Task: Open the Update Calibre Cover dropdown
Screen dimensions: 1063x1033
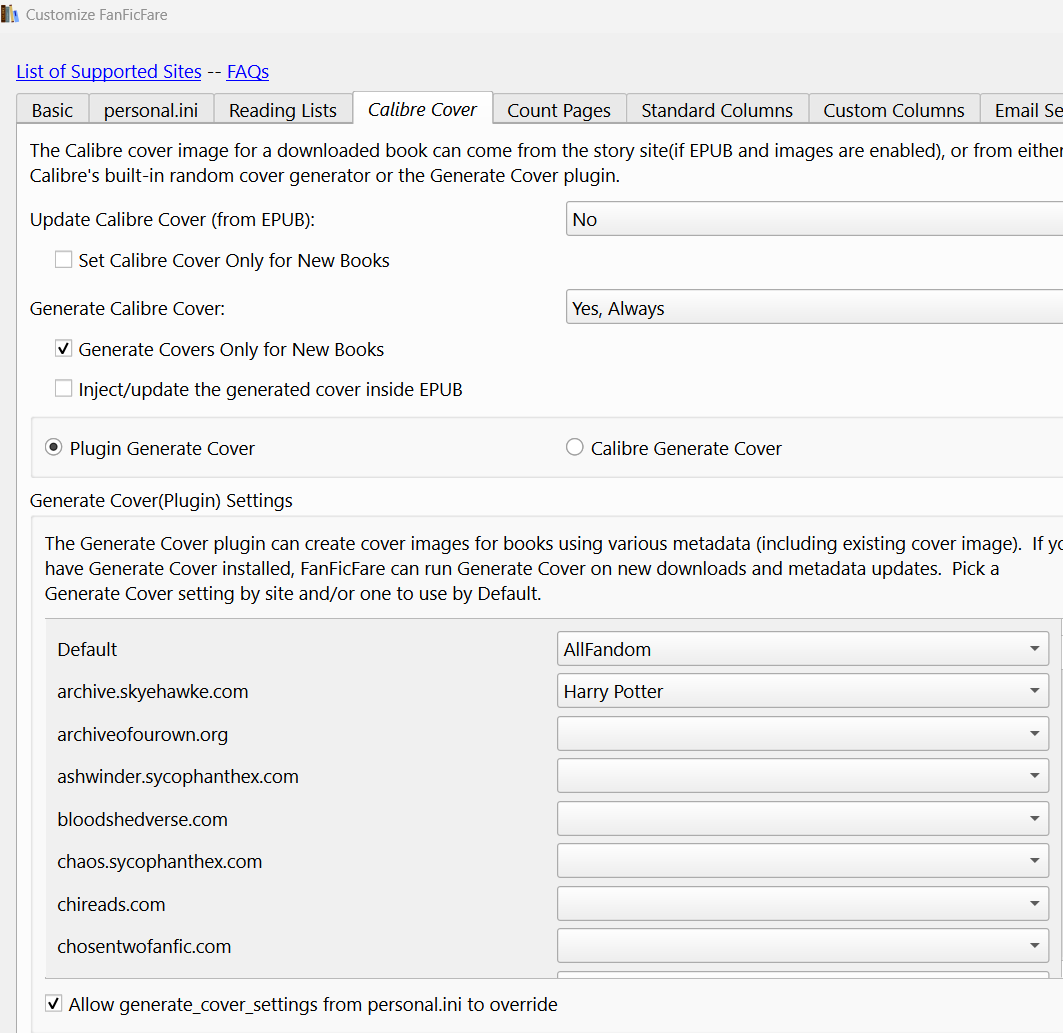Action: pyautogui.click(x=813, y=220)
